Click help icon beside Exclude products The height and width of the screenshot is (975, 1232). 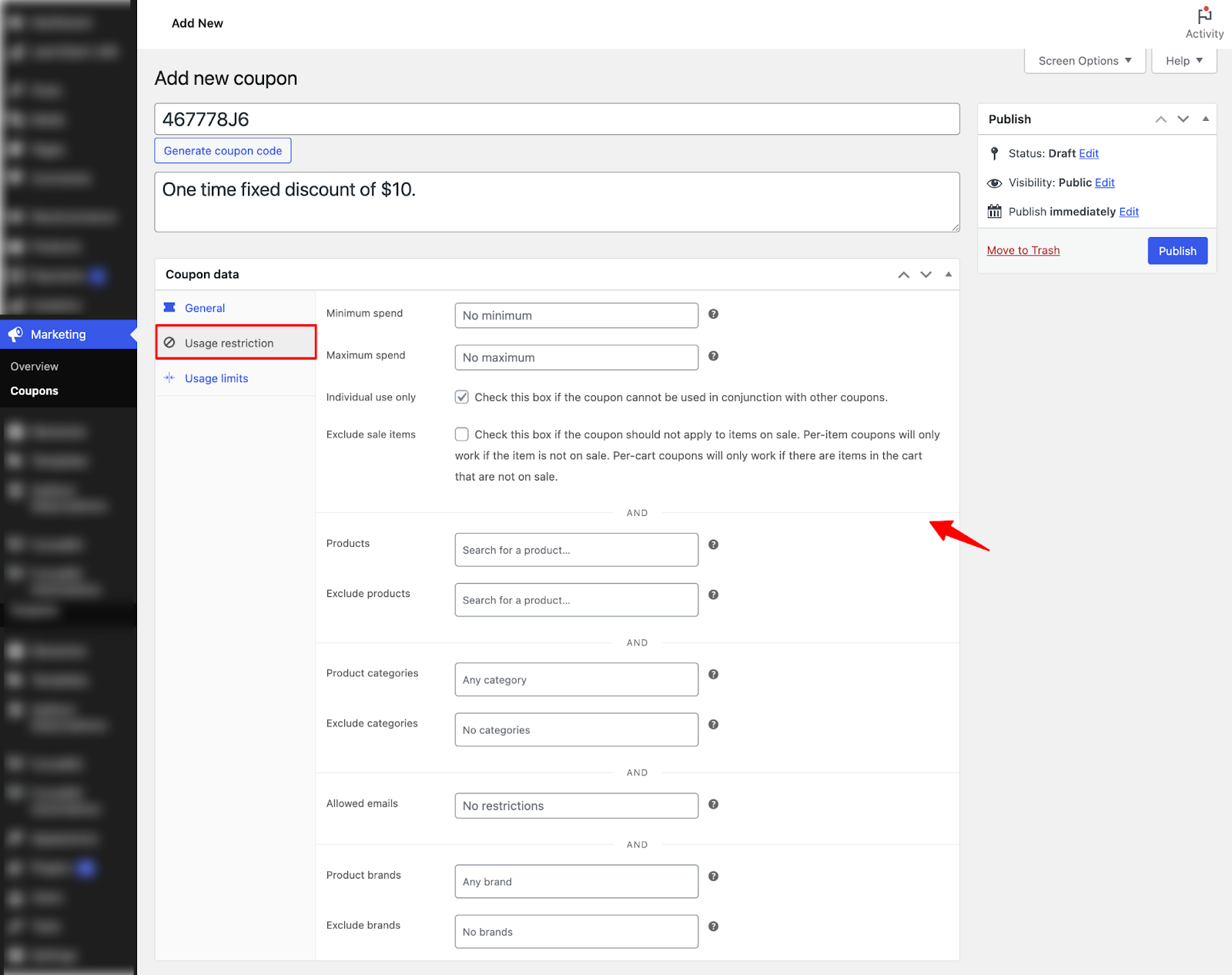click(x=713, y=595)
